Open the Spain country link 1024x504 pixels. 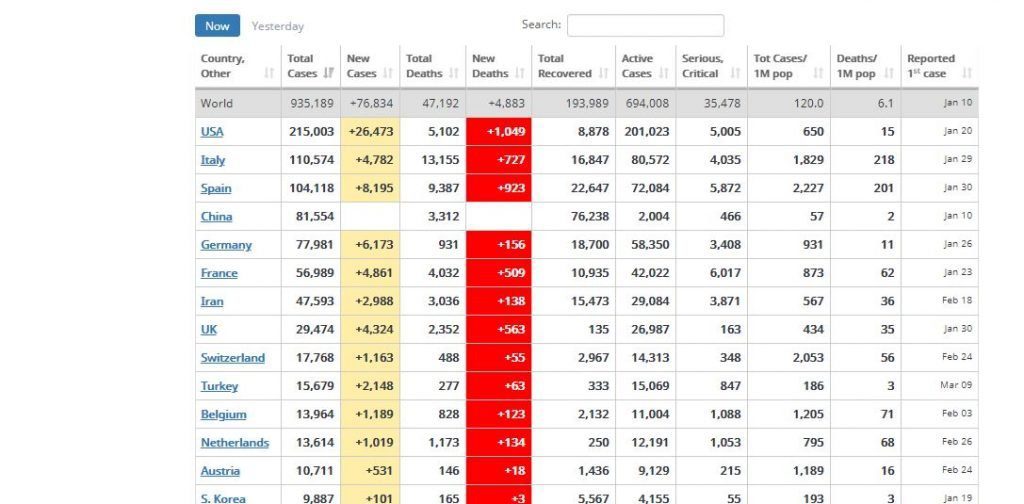216,188
